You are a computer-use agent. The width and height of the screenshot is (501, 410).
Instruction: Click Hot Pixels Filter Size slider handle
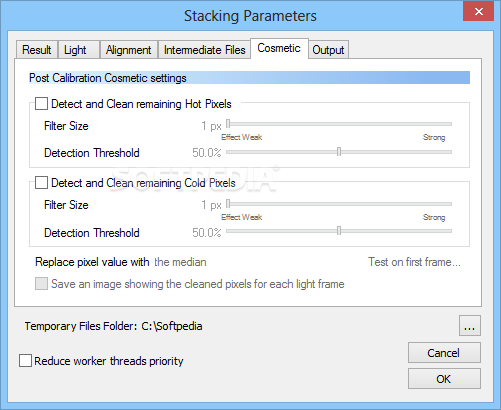coord(228,124)
